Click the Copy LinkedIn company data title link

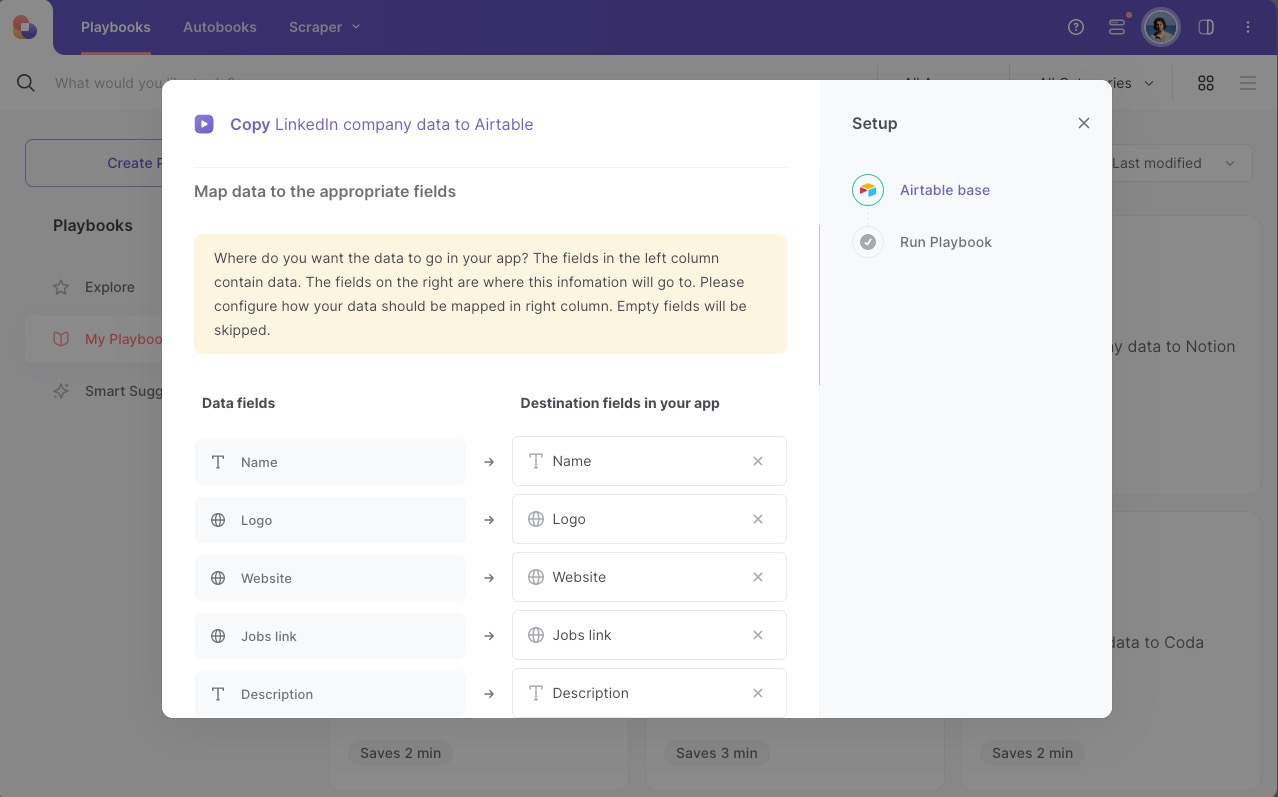[382, 124]
